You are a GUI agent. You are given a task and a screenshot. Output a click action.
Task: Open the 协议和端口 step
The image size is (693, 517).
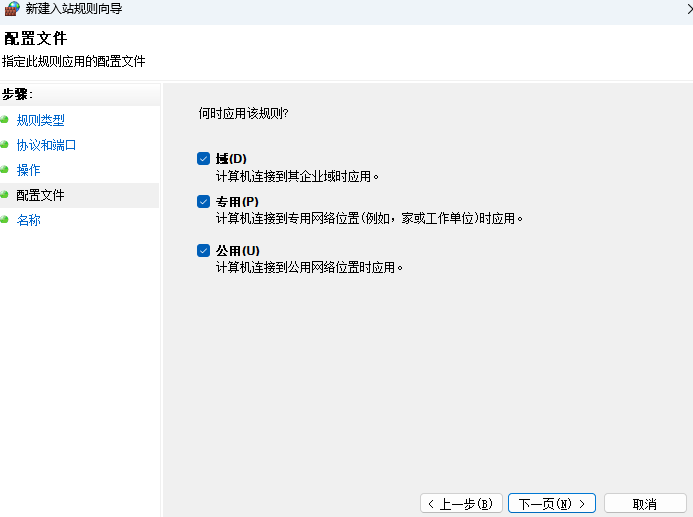pos(46,145)
